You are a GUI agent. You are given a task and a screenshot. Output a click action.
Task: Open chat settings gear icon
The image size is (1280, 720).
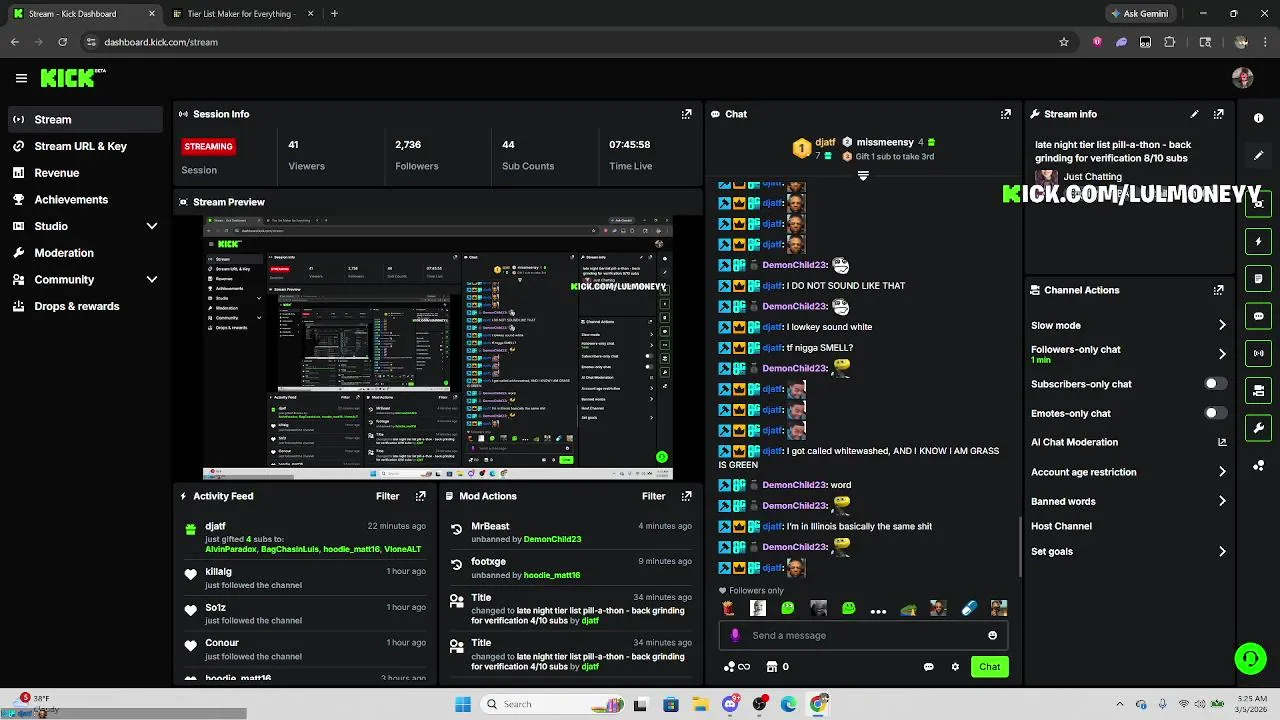click(955, 667)
